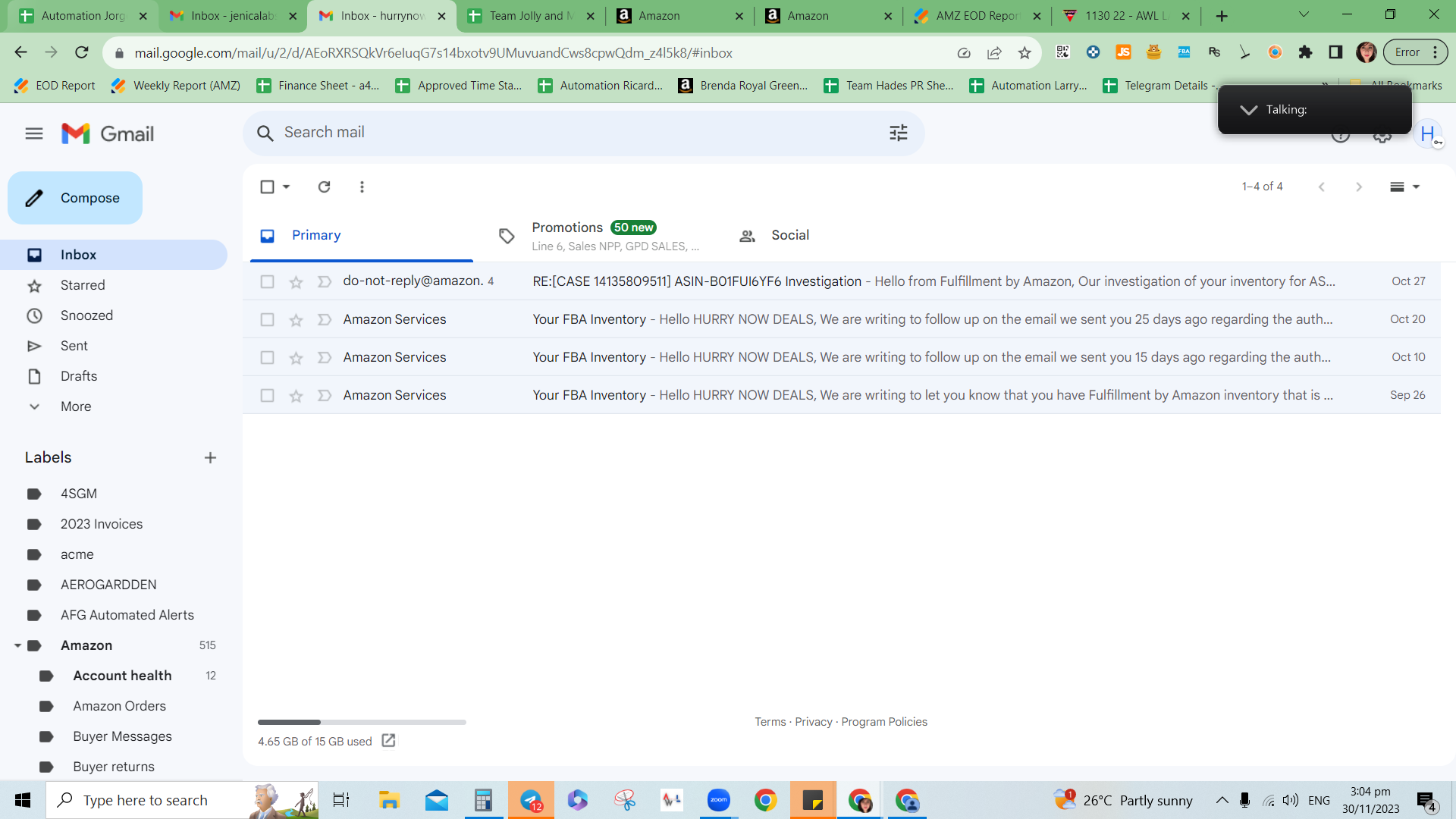Mark the CASE 14135809511 email as important
This screenshot has width=1456, height=819.
coord(324,282)
